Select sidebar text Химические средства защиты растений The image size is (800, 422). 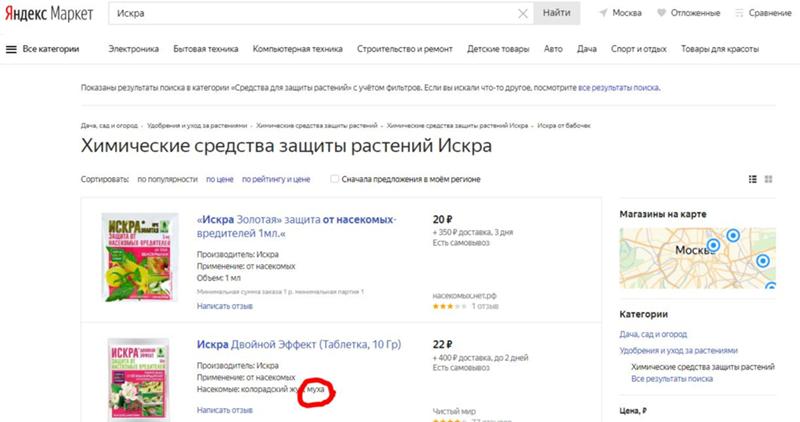(703, 367)
